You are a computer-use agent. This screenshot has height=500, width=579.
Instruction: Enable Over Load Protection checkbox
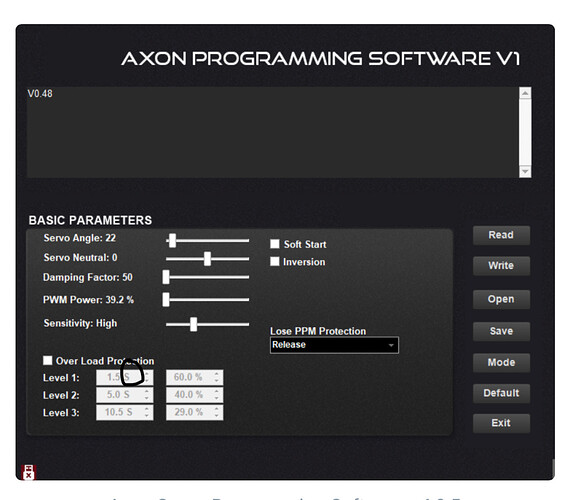coord(48,360)
